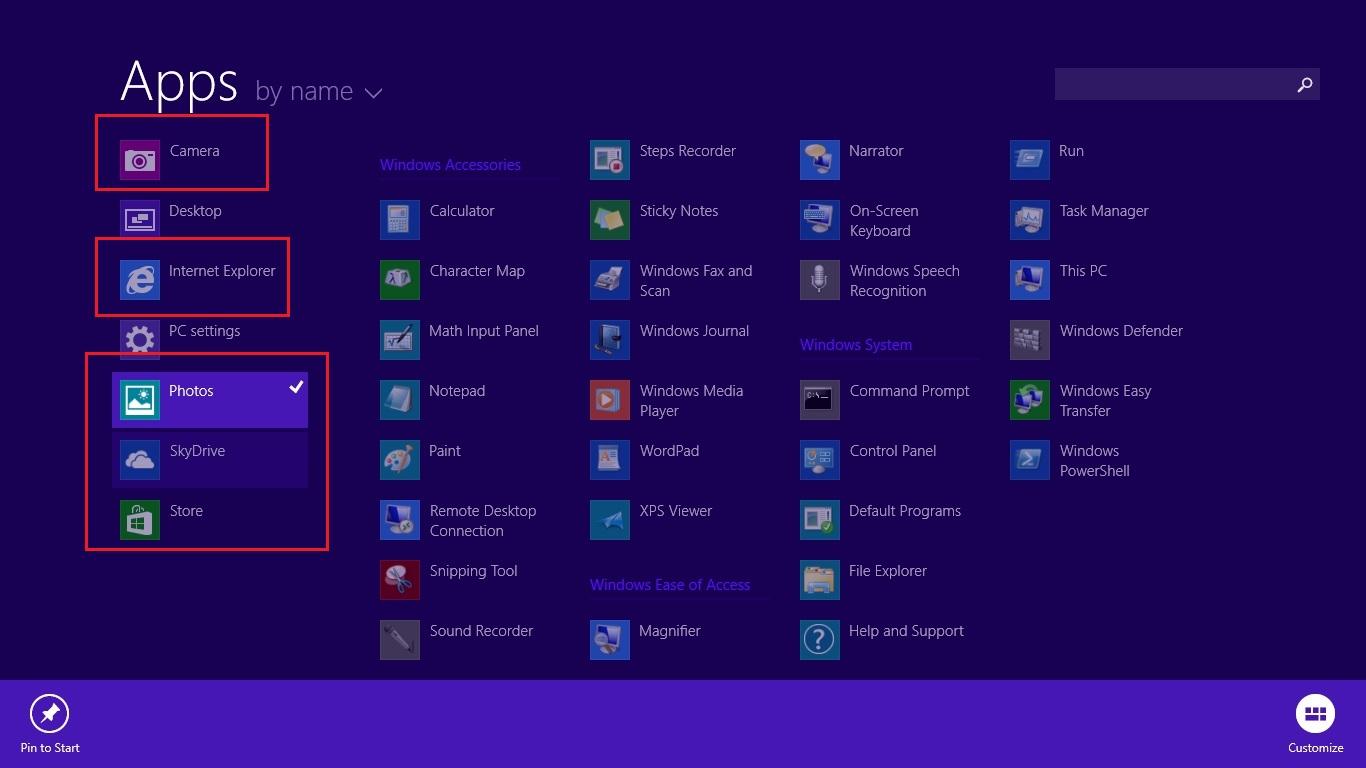Start Narrator icon
1366x768 pixels.
[x=820, y=160]
